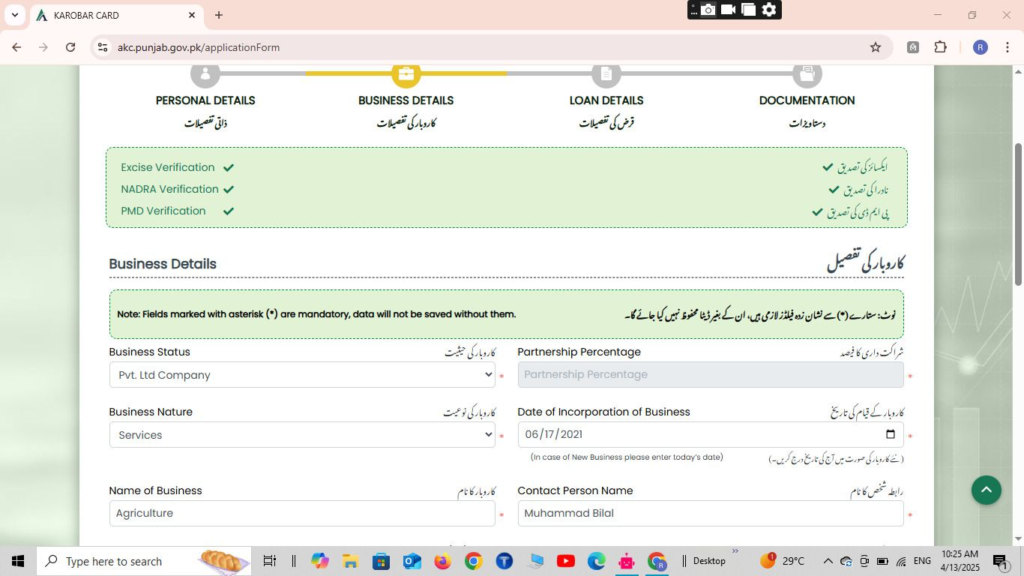Viewport: 1024px width, 576px height.
Task: Click the Documentation step icon
Action: point(807,74)
